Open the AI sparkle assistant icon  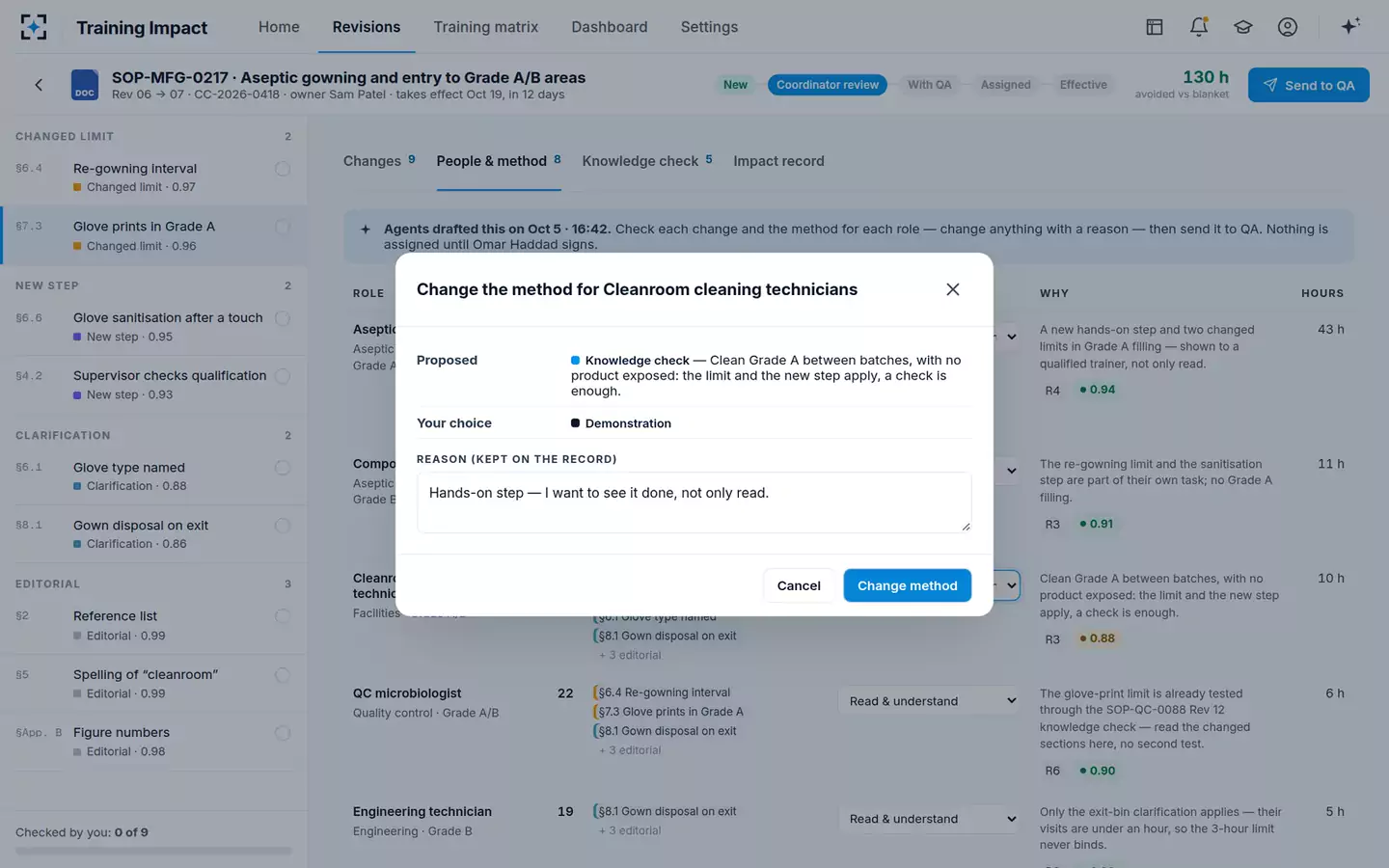tap(1350, 26)
